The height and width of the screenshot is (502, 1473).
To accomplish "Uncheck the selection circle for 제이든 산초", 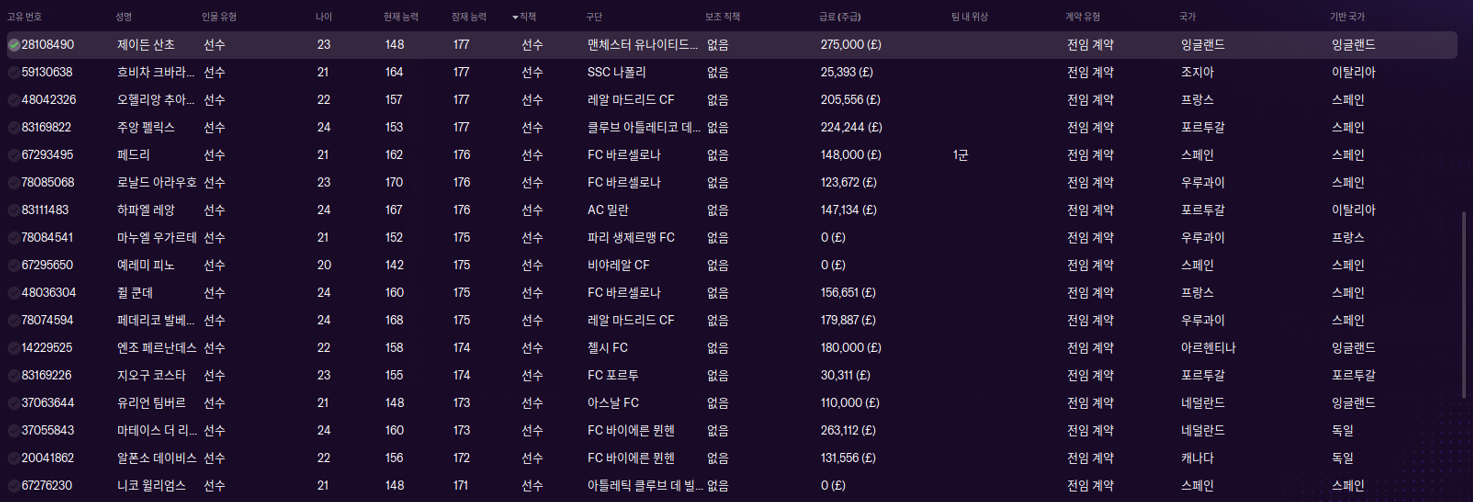I will click(14, 45).
